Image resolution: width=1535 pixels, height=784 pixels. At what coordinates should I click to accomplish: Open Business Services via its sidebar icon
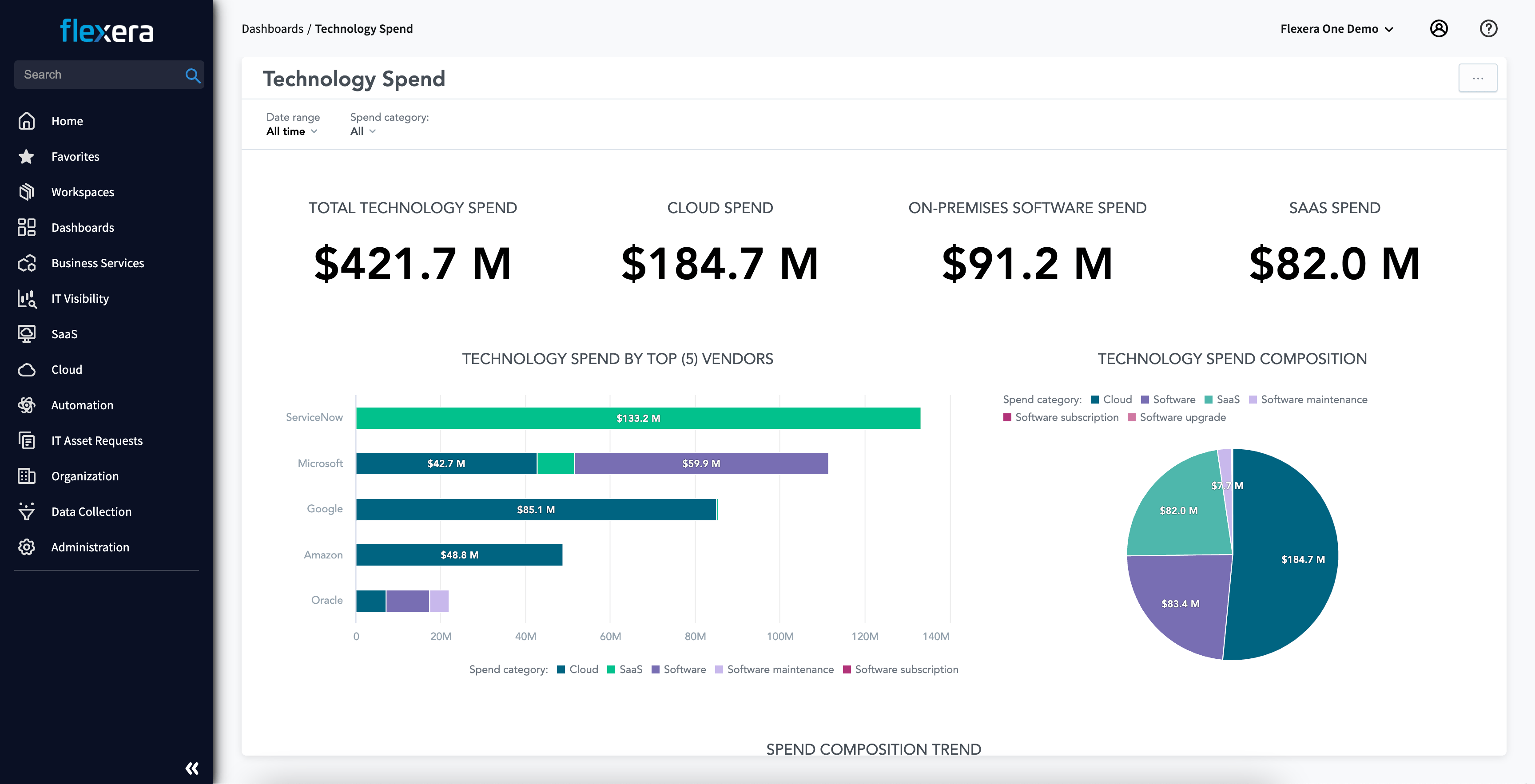[27, 263]
